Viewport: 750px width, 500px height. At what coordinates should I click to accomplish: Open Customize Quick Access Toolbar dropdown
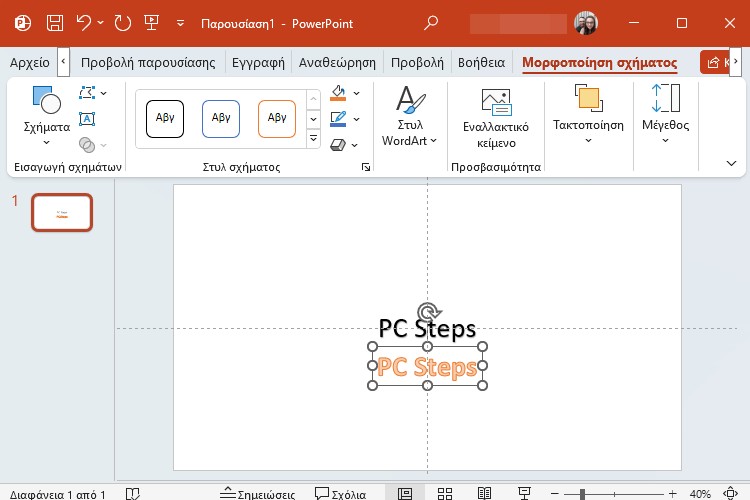(180, 23)
